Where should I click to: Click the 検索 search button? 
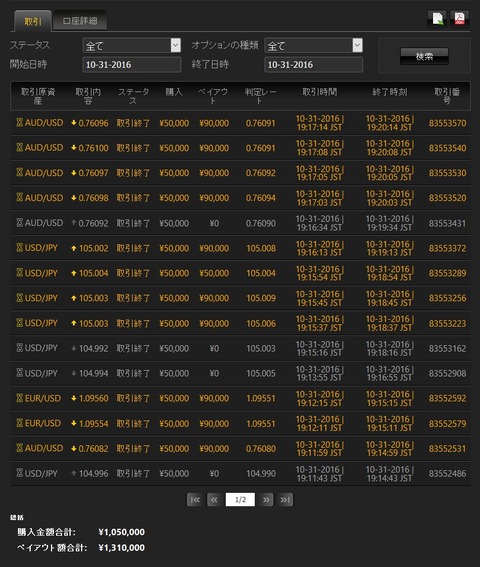click(424, 56)
